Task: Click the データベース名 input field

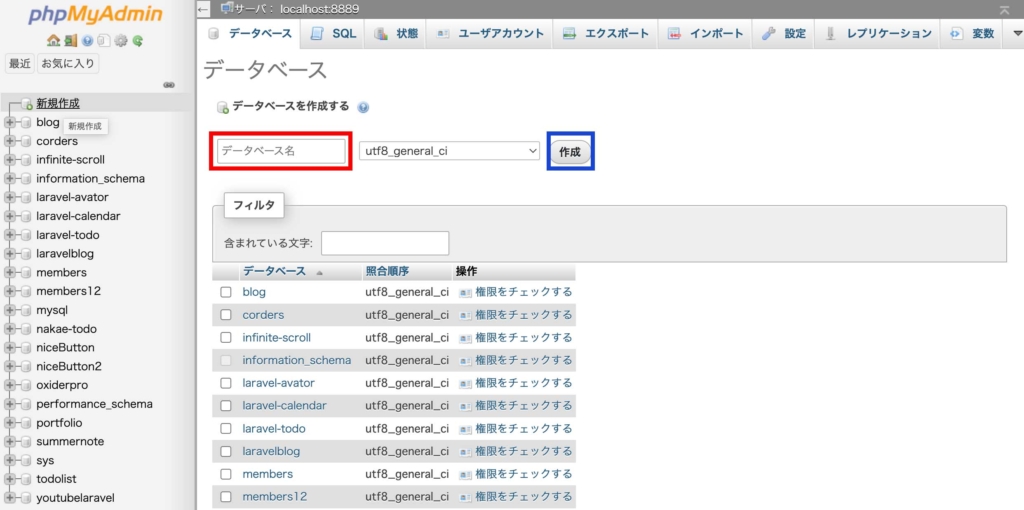Action: 281,151
